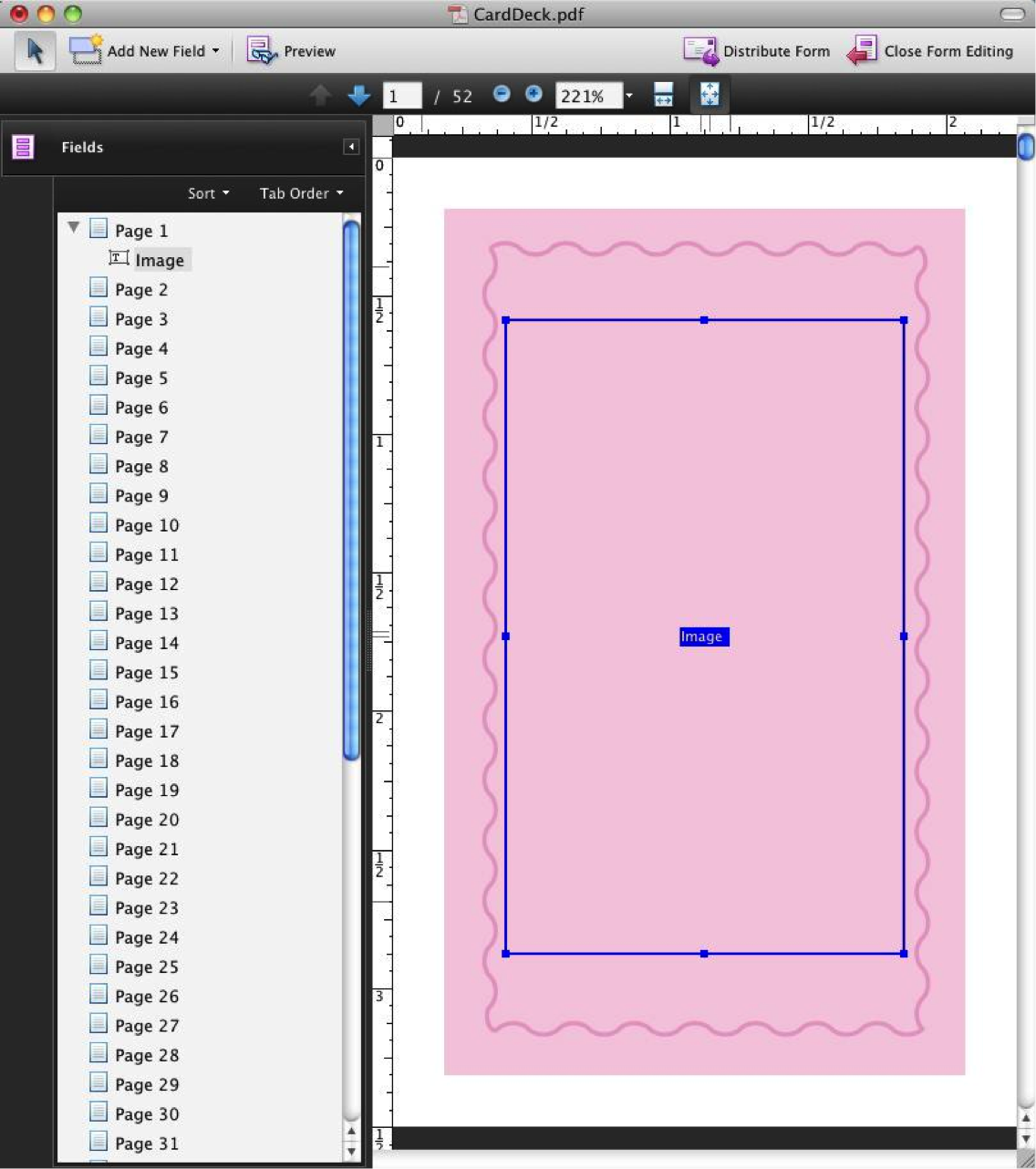The image size is (1036, 1169).
Task: Click top-center handle of Image field
Action: point(704,320)
